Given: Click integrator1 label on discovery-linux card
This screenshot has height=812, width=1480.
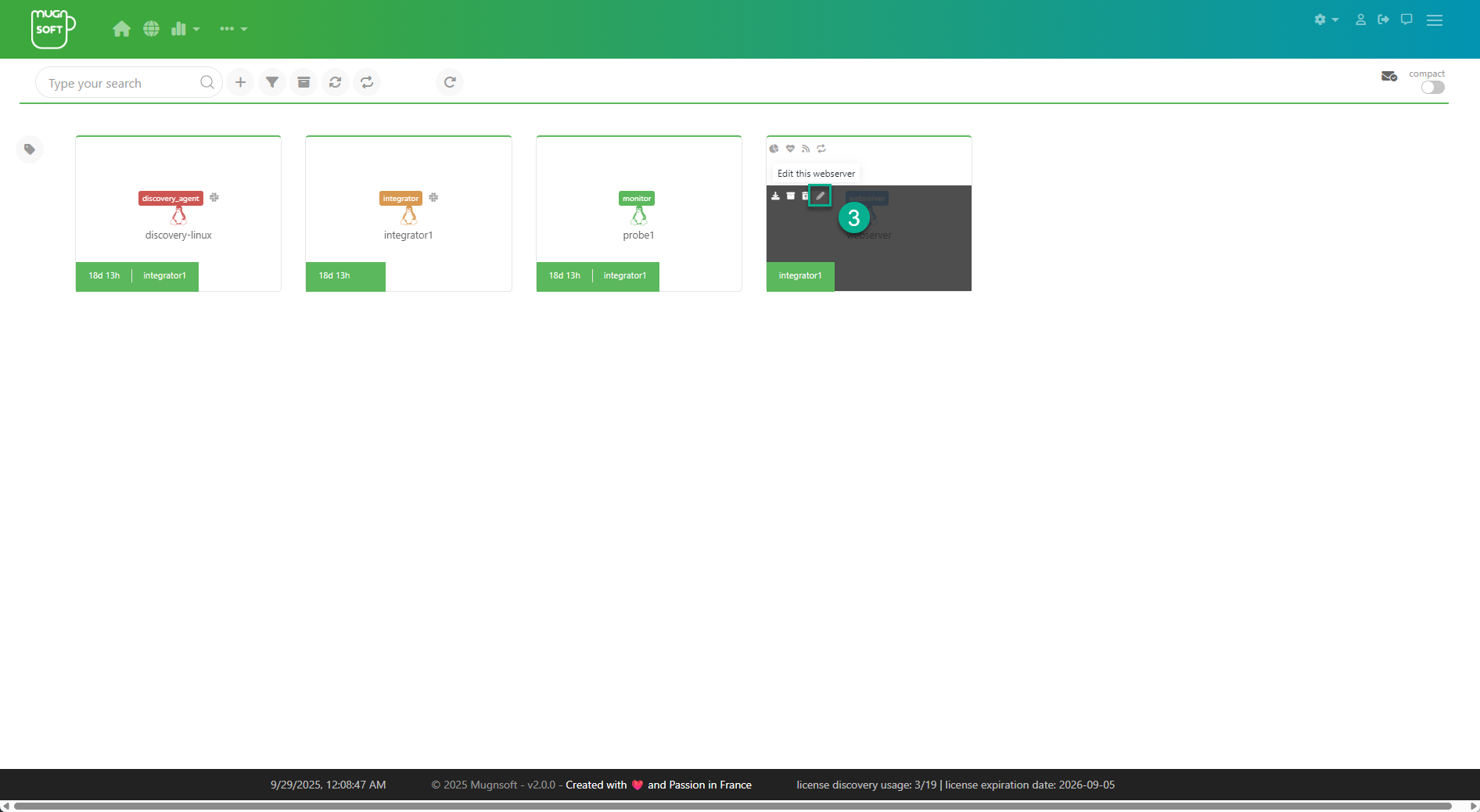Looking at the screenshot, I should [x=164, y=275].
